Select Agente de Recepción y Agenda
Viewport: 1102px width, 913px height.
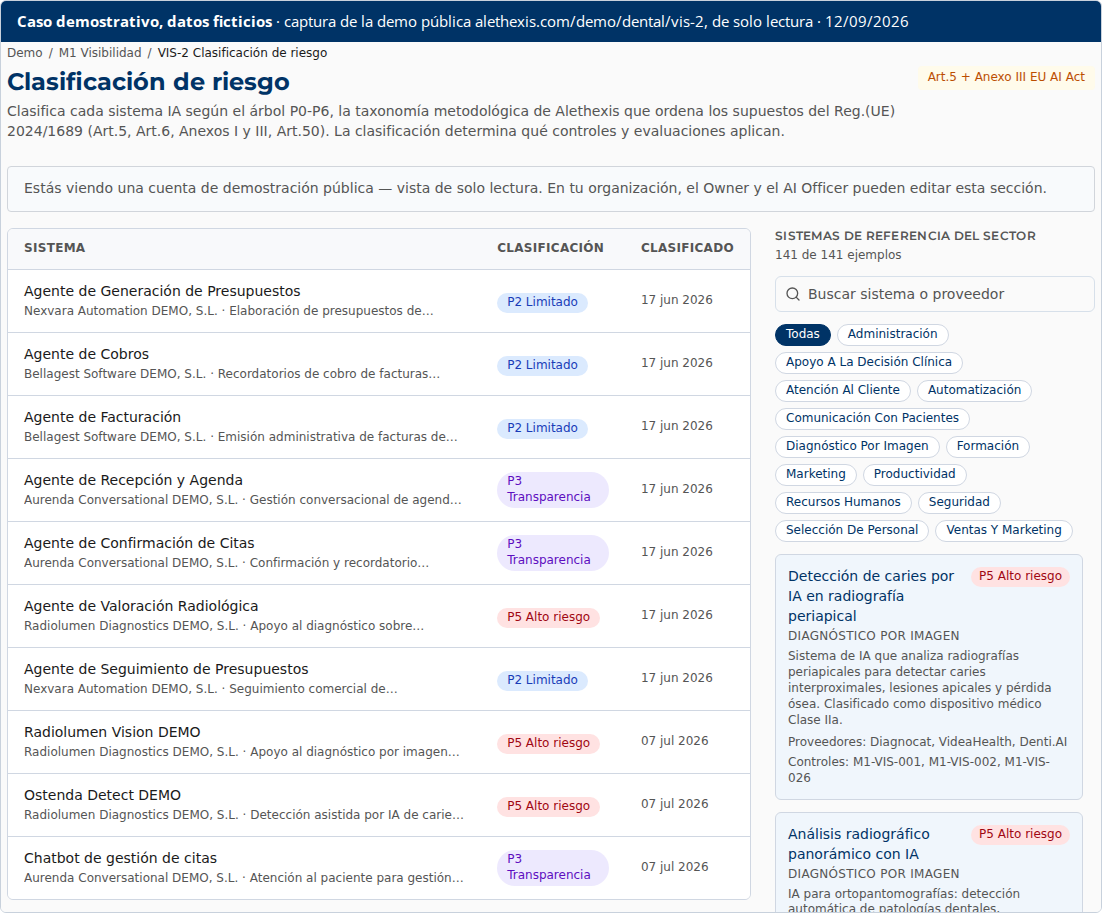click(x=379, y=490)
